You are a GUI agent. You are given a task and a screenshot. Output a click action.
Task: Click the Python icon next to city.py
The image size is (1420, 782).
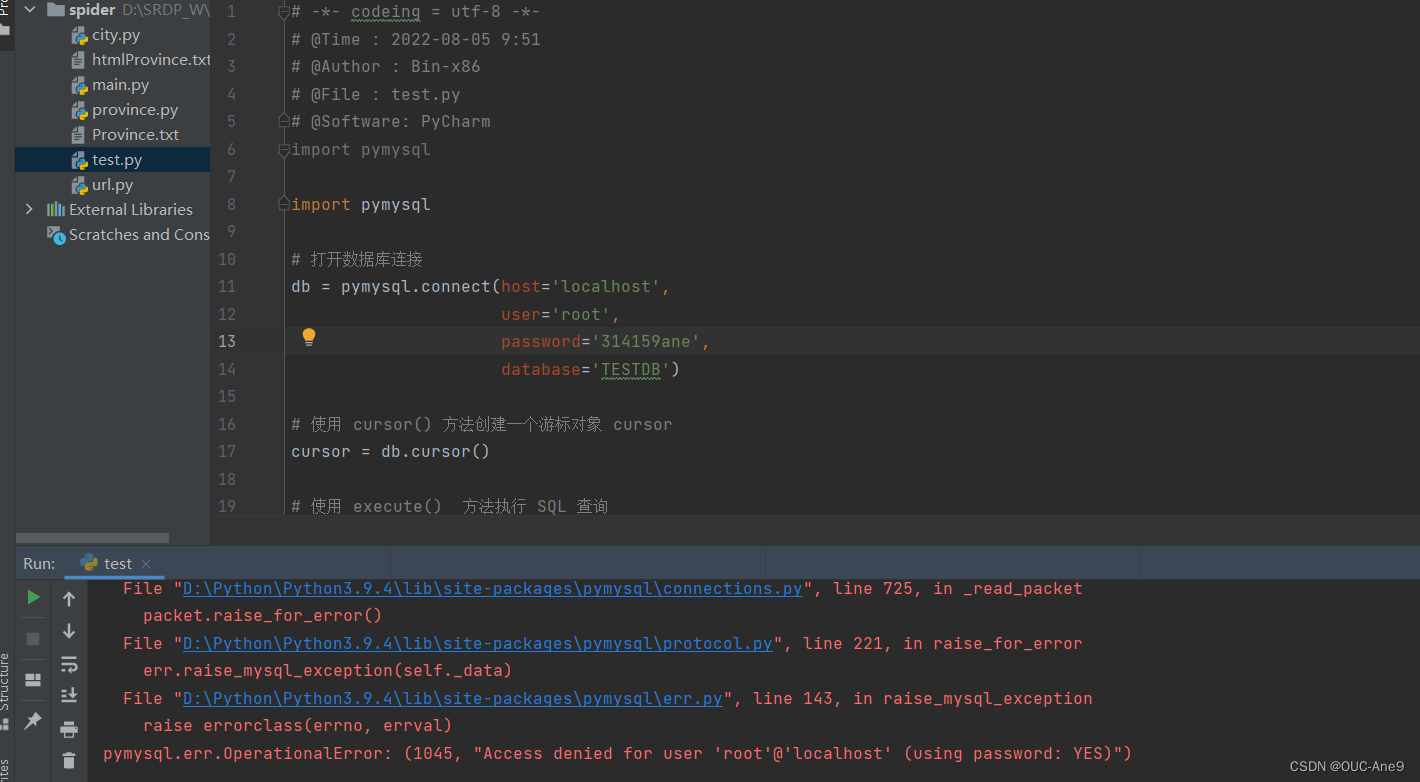80,35
